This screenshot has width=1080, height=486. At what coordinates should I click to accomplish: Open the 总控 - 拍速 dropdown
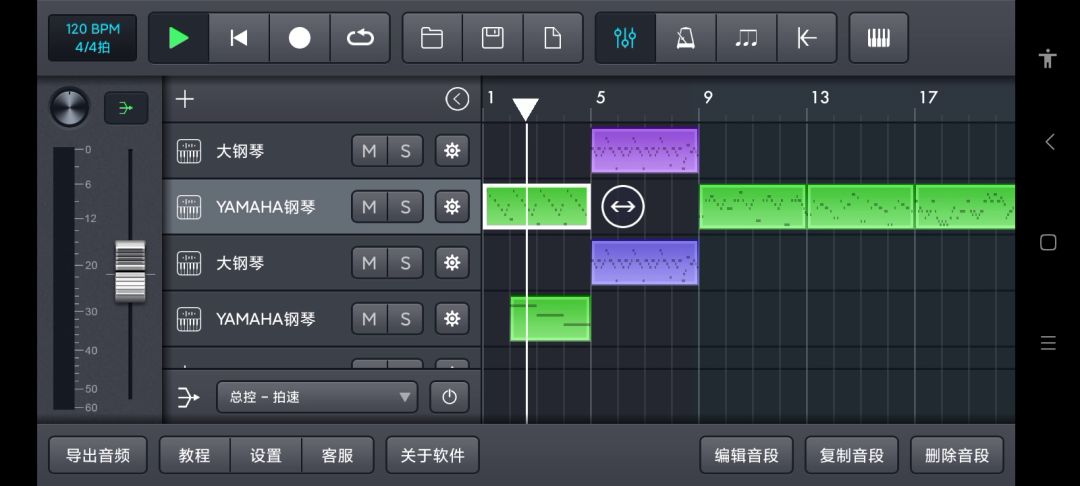[x=316, y=397]
